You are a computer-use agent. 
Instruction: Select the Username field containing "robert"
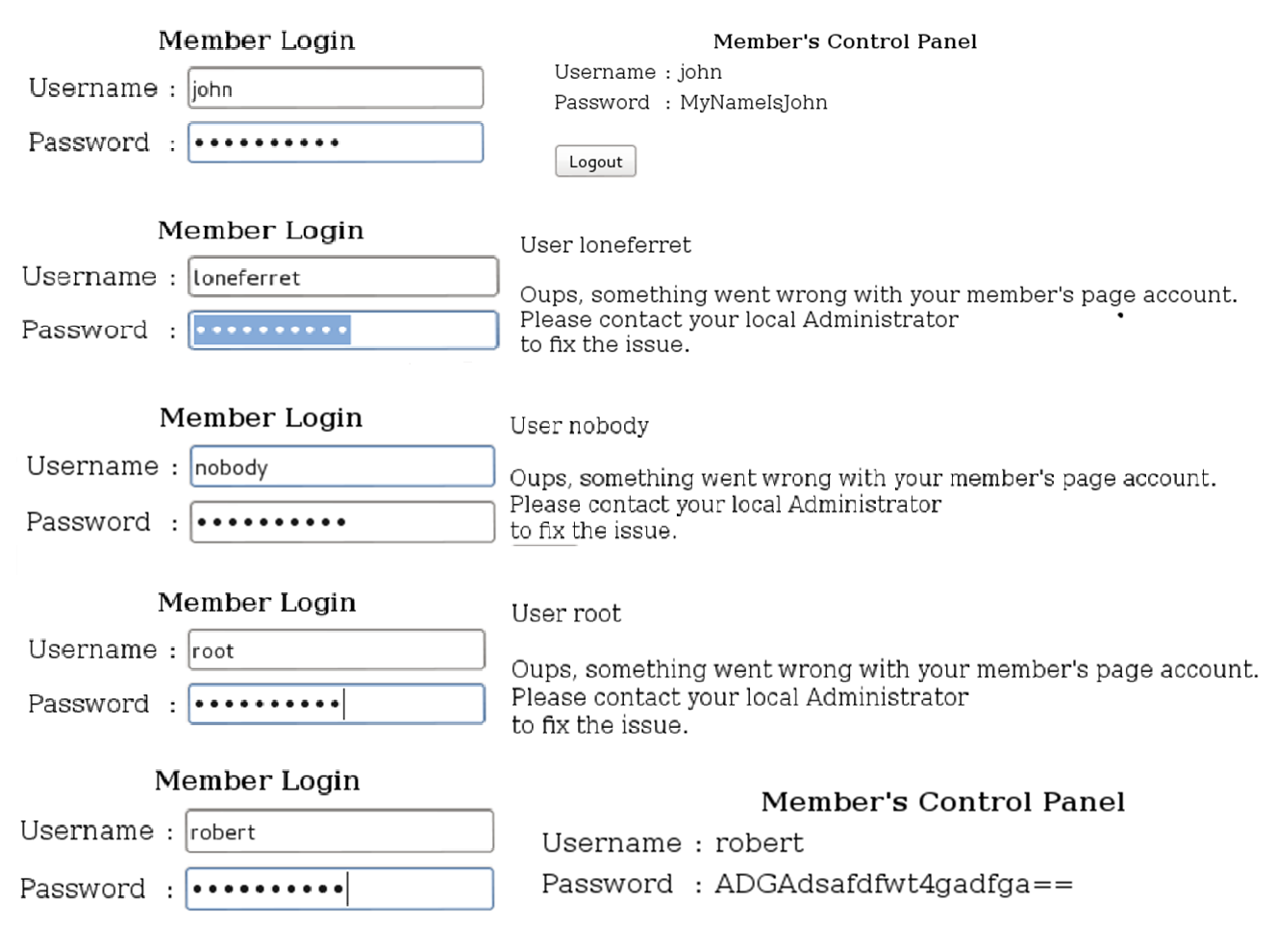coord(339,831)
